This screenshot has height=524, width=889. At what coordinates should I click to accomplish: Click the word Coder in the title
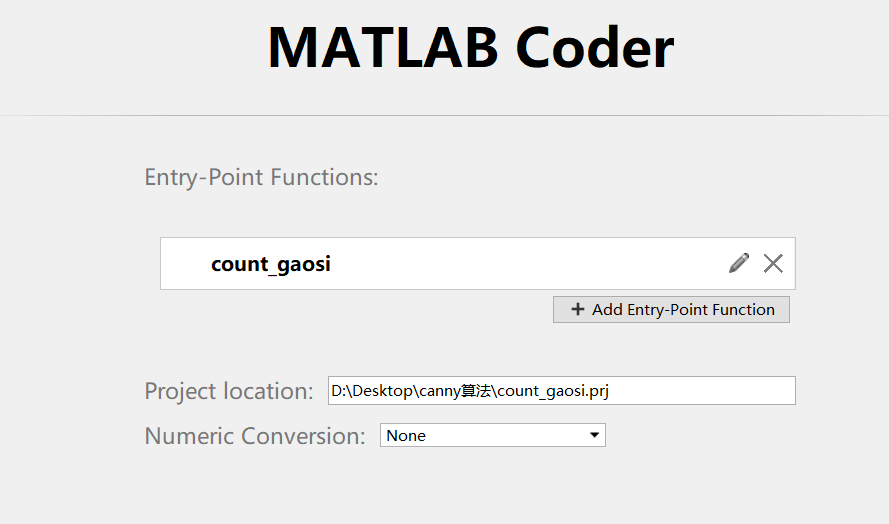pos(595,48)
